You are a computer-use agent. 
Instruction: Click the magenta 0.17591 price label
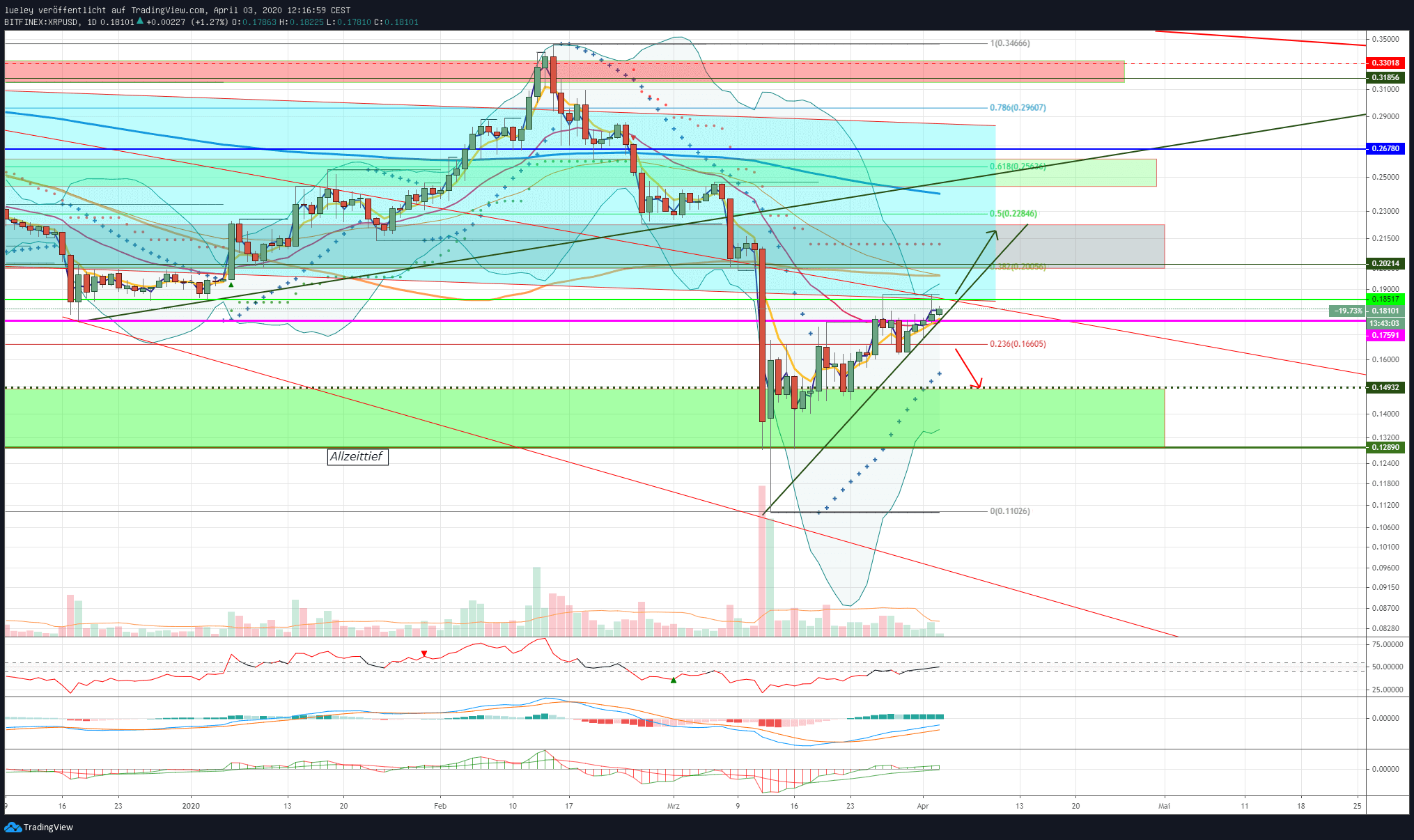(x=1385, y=336)
